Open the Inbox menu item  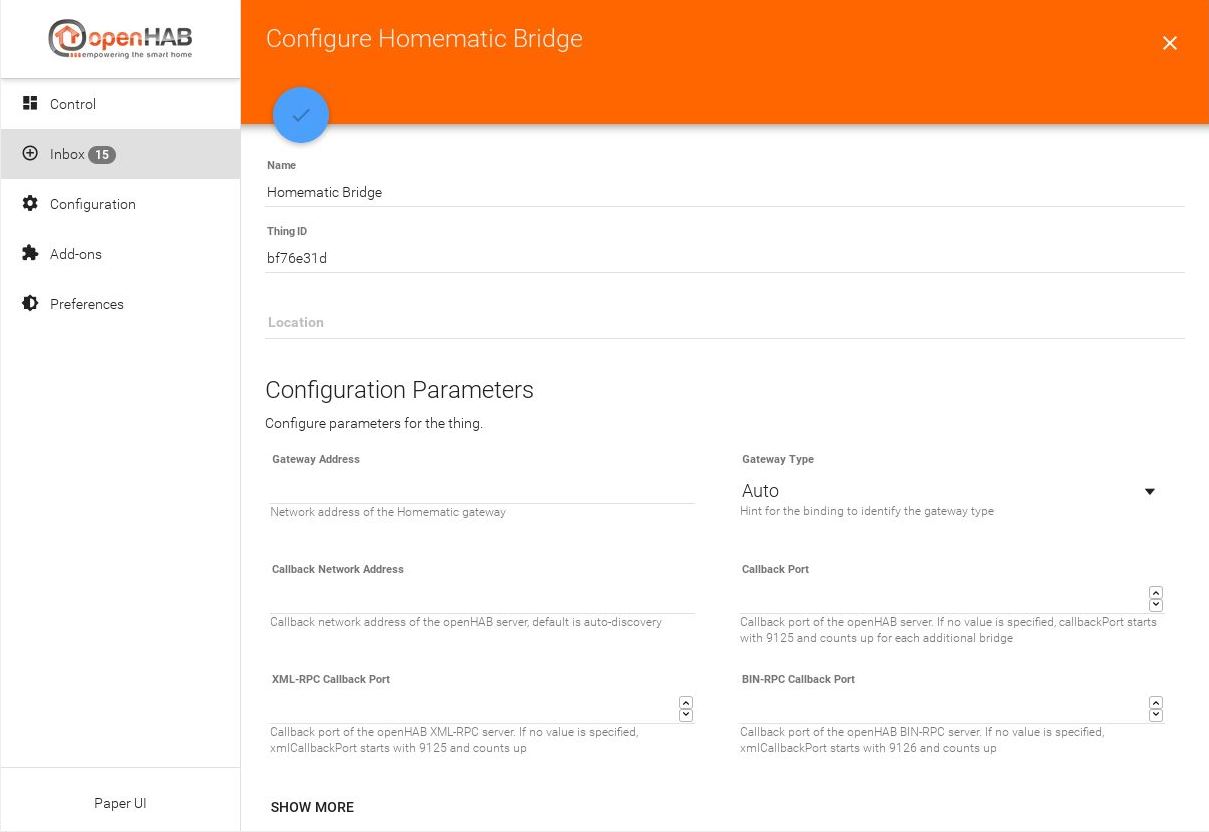click(x=120, y=154)
